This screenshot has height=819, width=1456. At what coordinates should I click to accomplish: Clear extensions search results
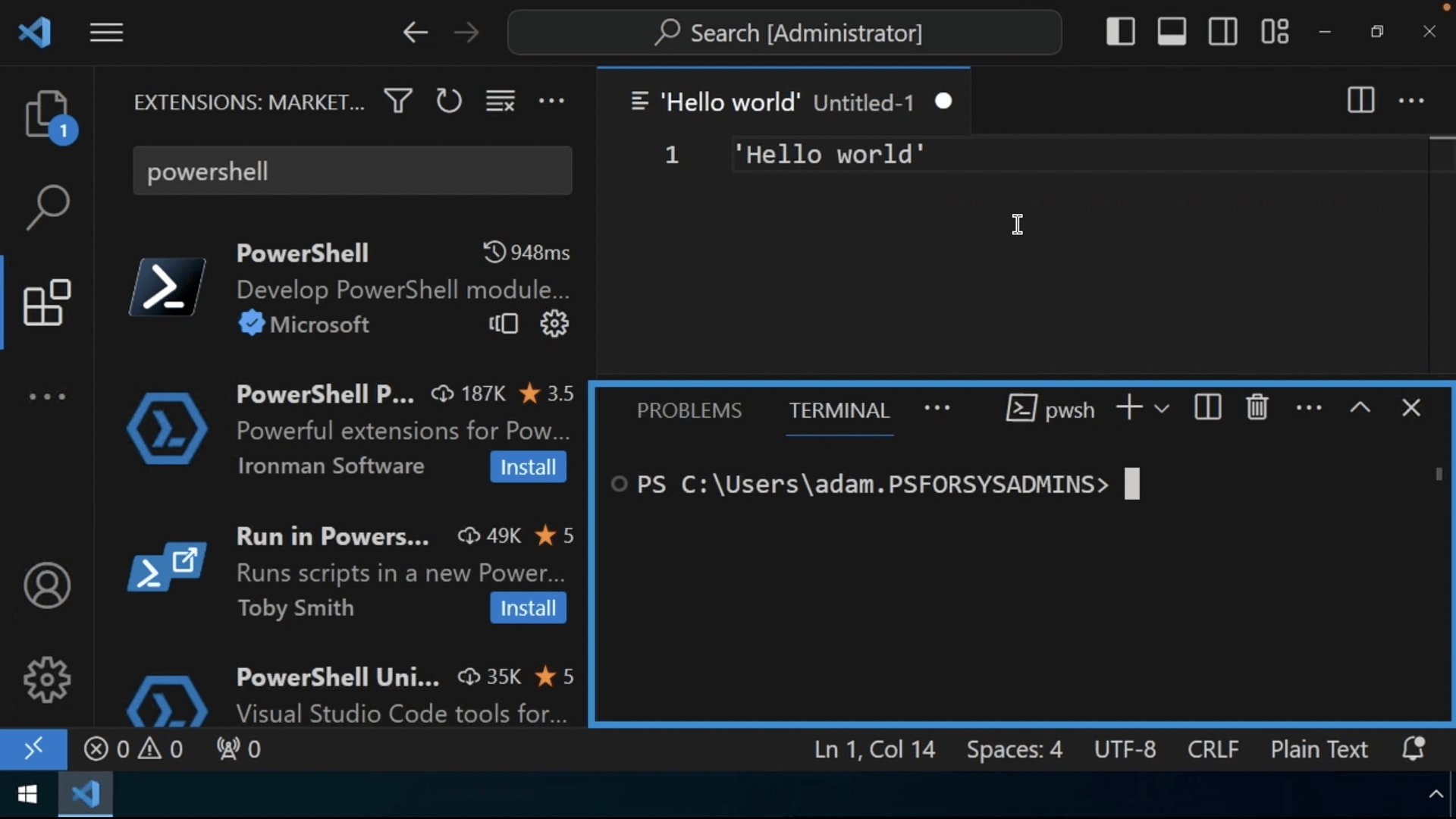[500, 101]
